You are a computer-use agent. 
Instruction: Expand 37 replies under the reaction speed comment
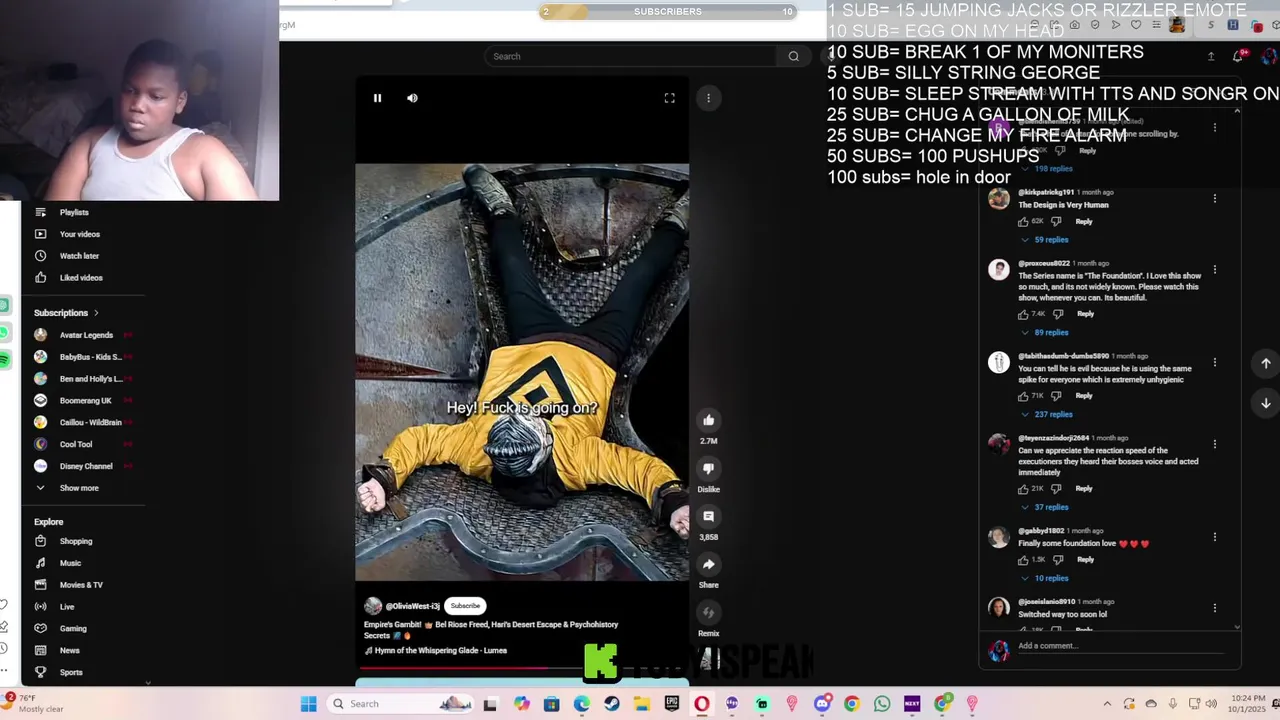1045,507
